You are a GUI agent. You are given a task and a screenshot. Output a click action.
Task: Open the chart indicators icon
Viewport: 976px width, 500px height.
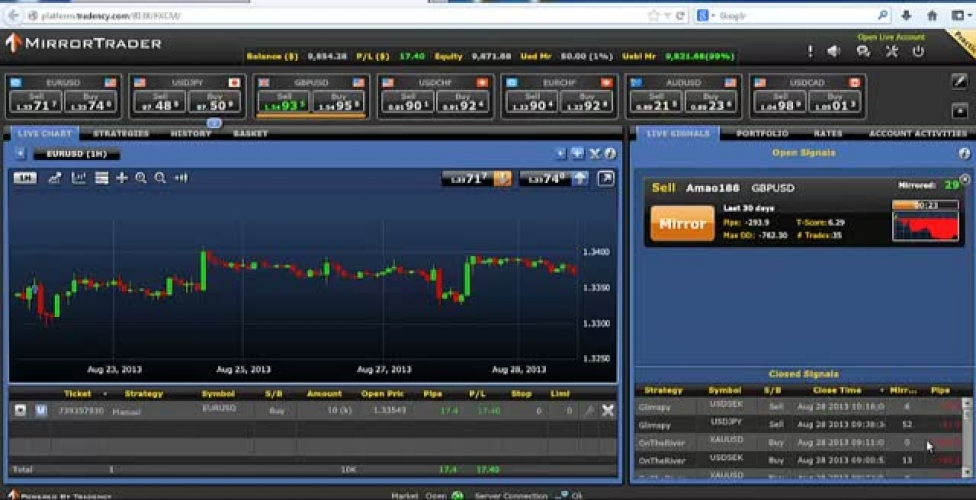[x=78, y=178]
